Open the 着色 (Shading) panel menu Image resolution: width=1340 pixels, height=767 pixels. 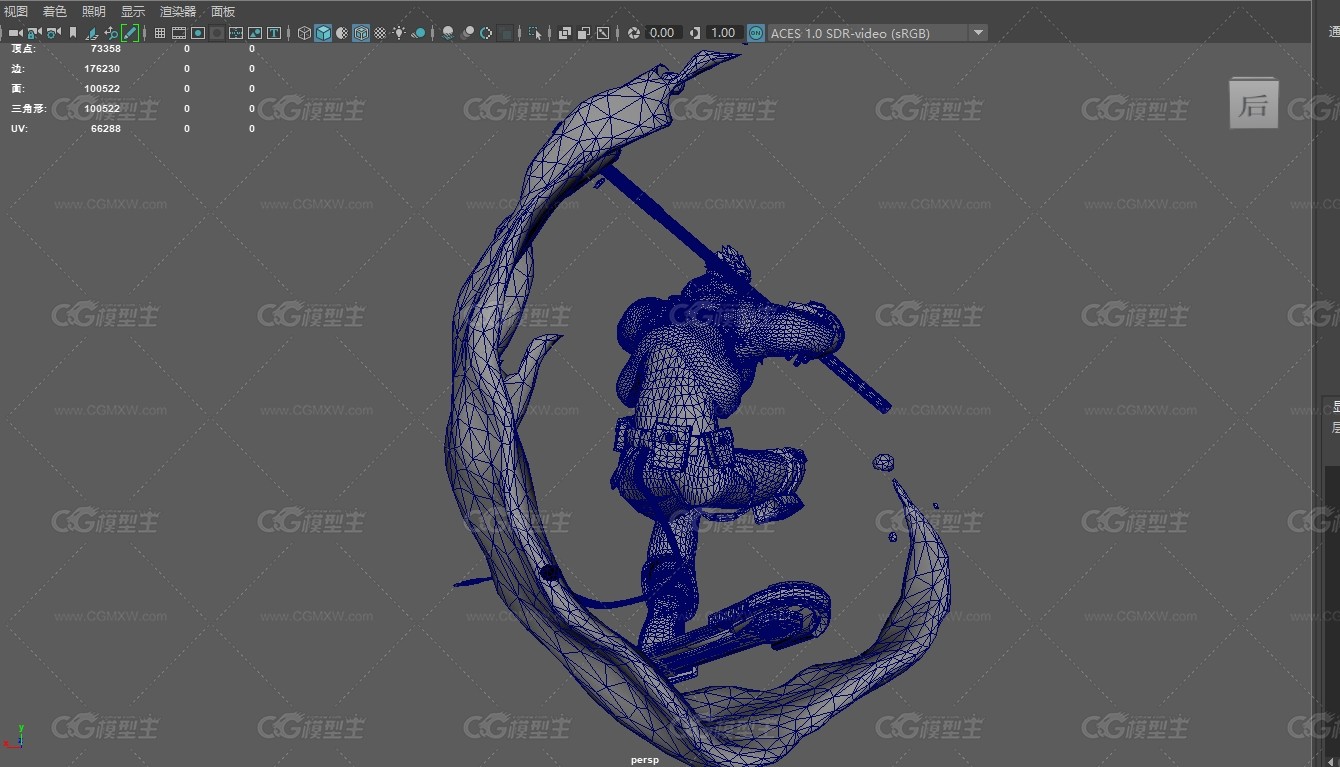point(55,11)
